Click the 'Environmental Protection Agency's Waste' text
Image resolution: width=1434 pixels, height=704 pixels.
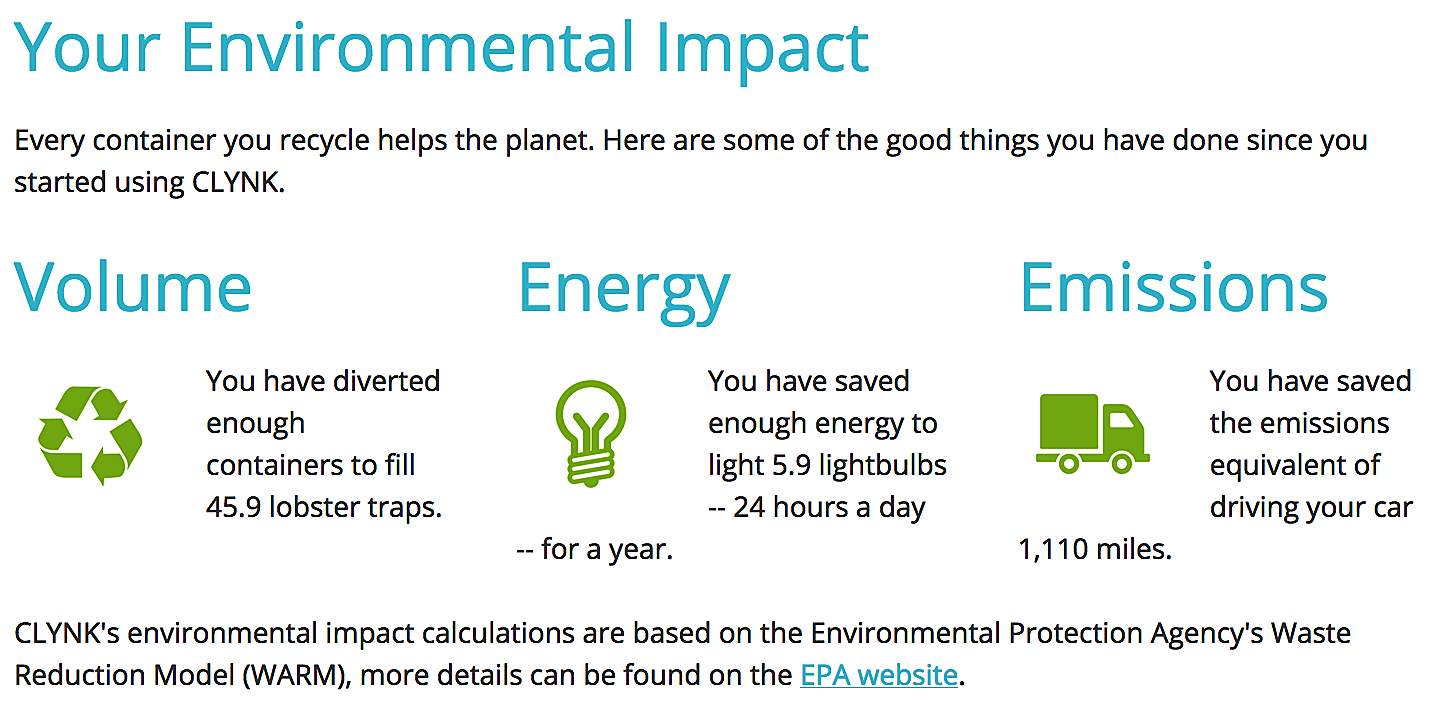(x=1080, y=633)
